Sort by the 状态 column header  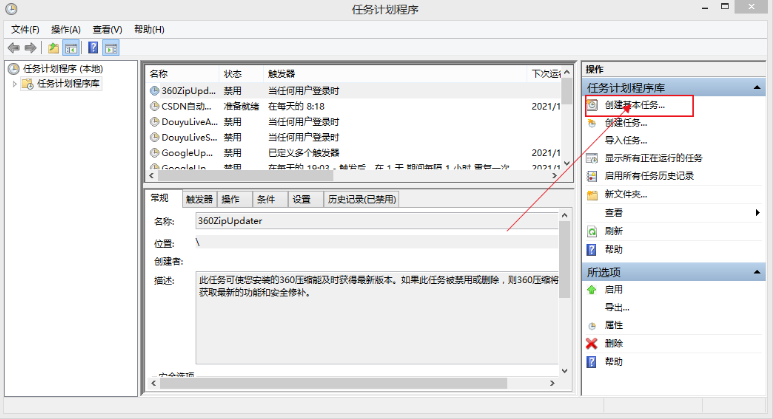click(241, 74)
